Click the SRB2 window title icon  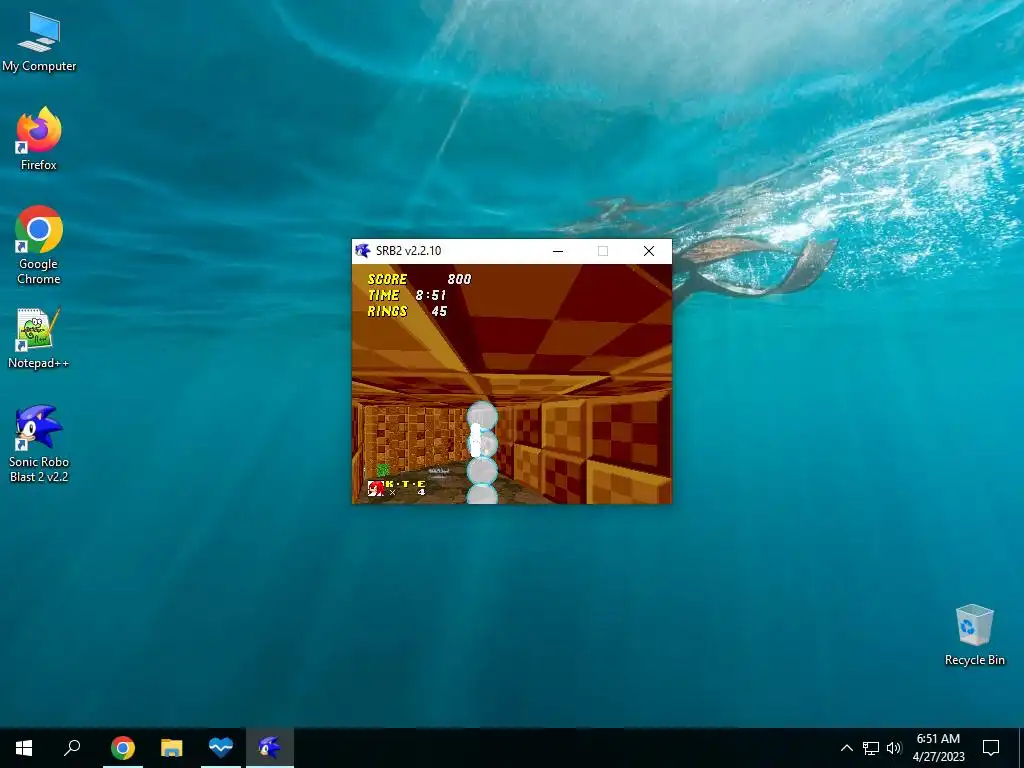tap(362, 251)
